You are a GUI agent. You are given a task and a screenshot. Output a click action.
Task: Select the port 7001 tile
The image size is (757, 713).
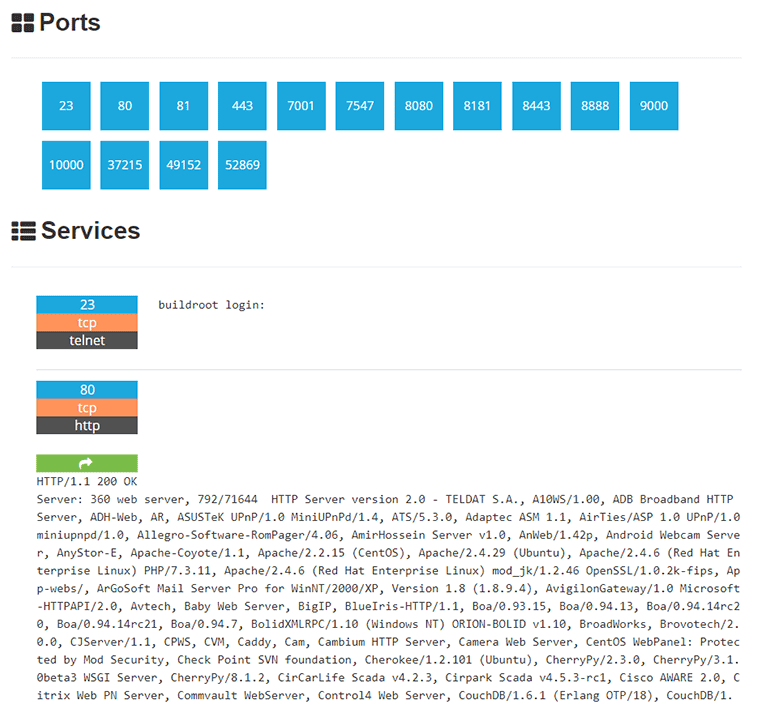(301, 106)
